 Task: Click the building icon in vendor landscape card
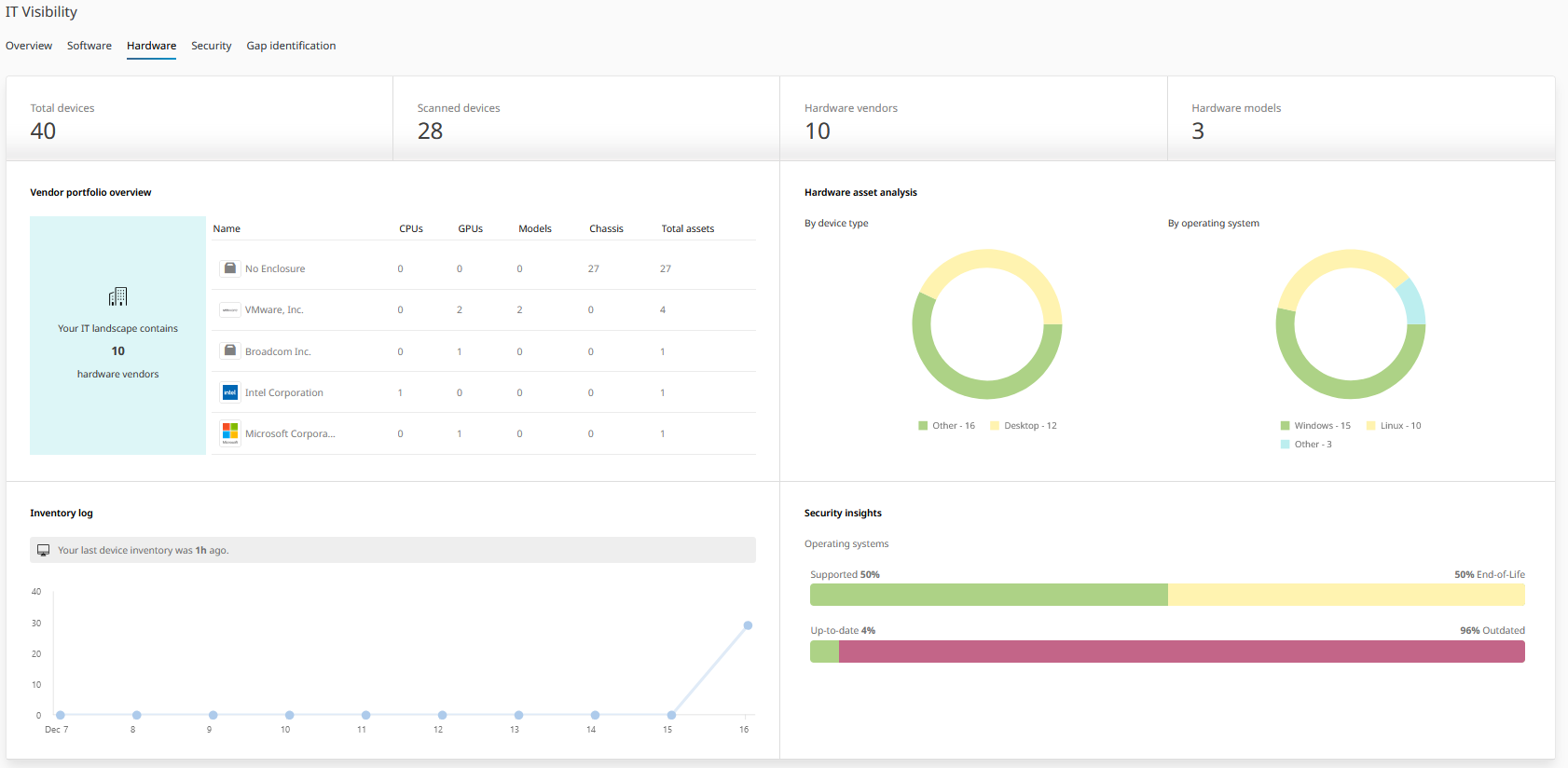click(117, 296)
